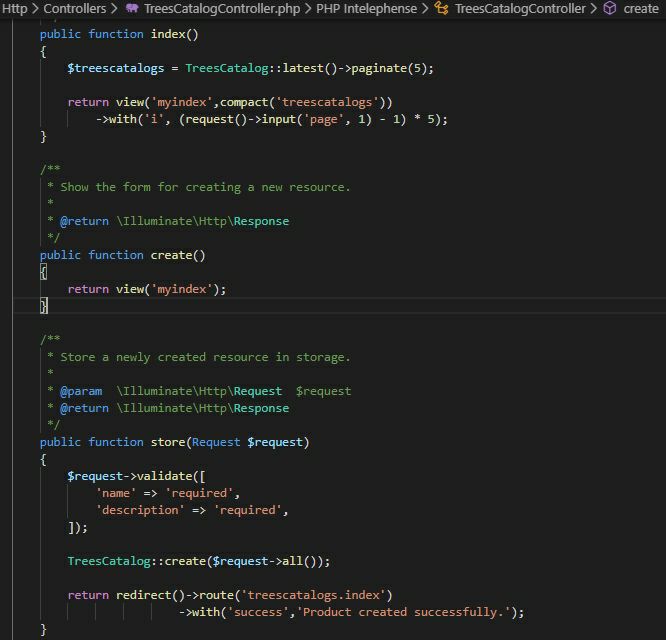Click "return view('myindex');" in create method
Screen dimensions: 666x640
coord(147,289)
